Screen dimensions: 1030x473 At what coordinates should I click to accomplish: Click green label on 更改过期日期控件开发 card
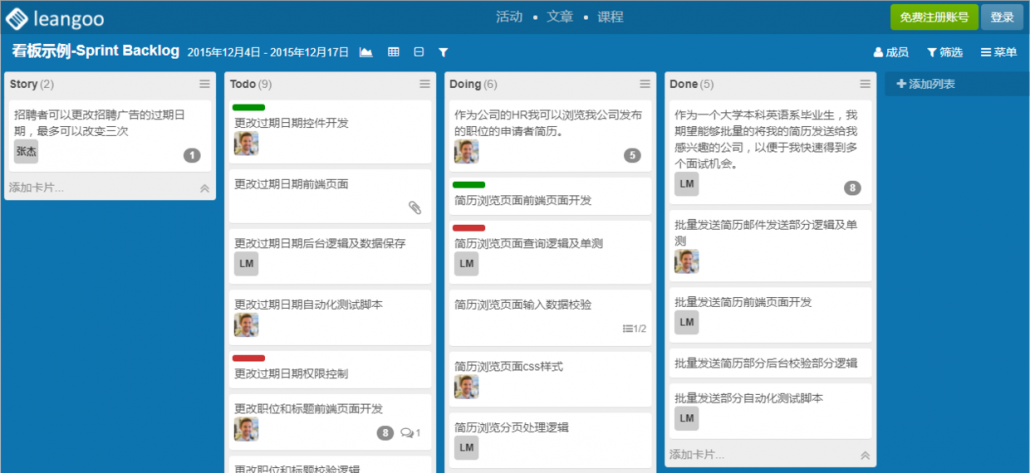[248, 107]
